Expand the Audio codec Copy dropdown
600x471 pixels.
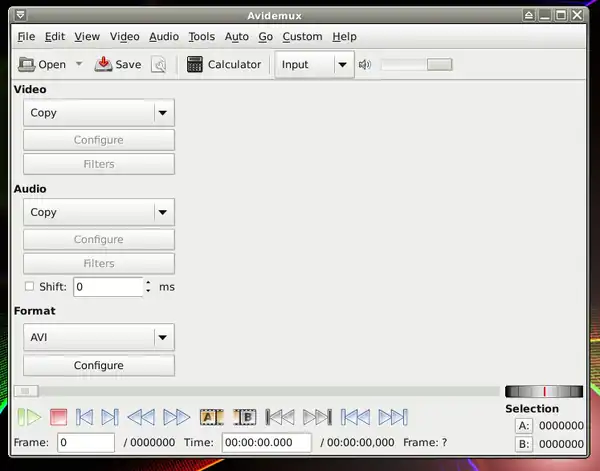pyautogui.click(x=163, y=212)
